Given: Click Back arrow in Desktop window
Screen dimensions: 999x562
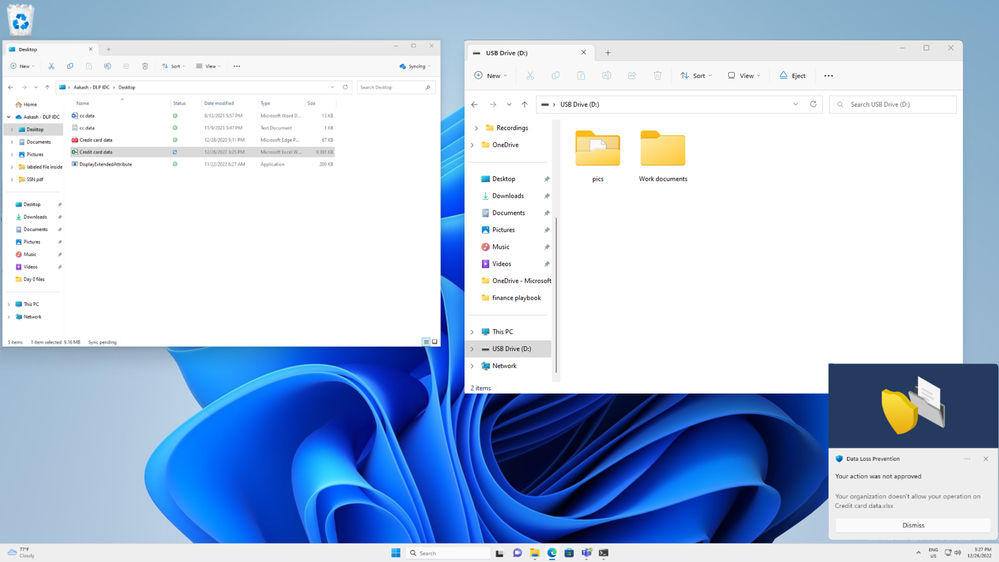Looking at the screenshot, I should [10, 87].
